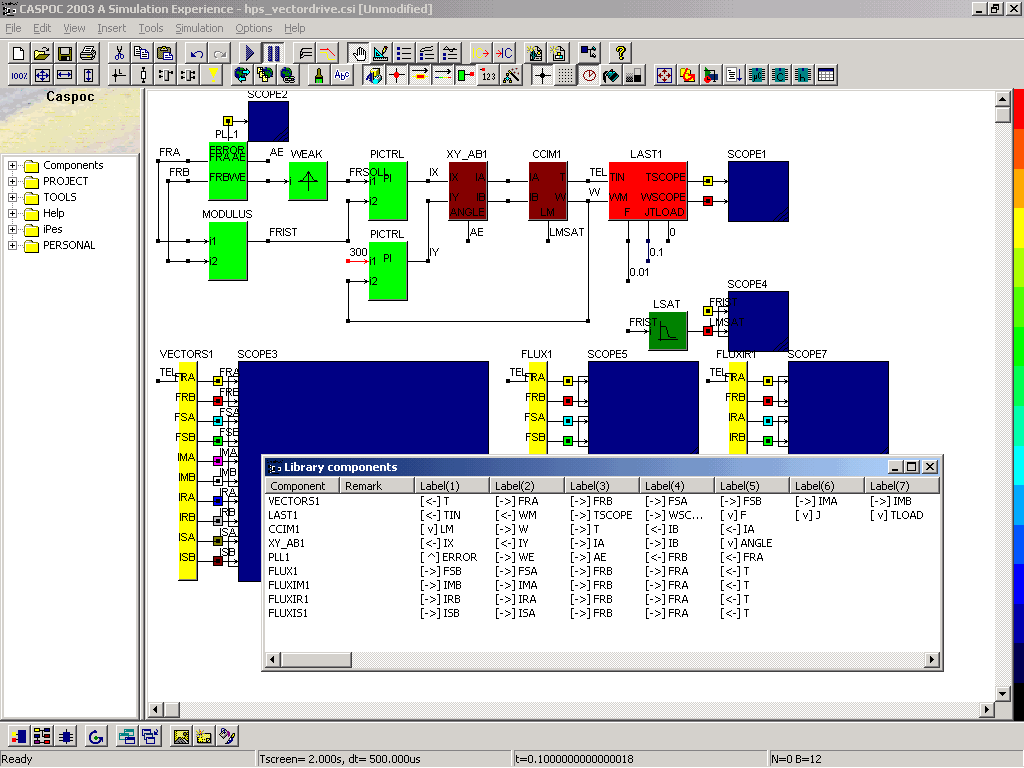Click the LSAT saturation block
This screenshot has height=768, width=1024.
(668, 331)
